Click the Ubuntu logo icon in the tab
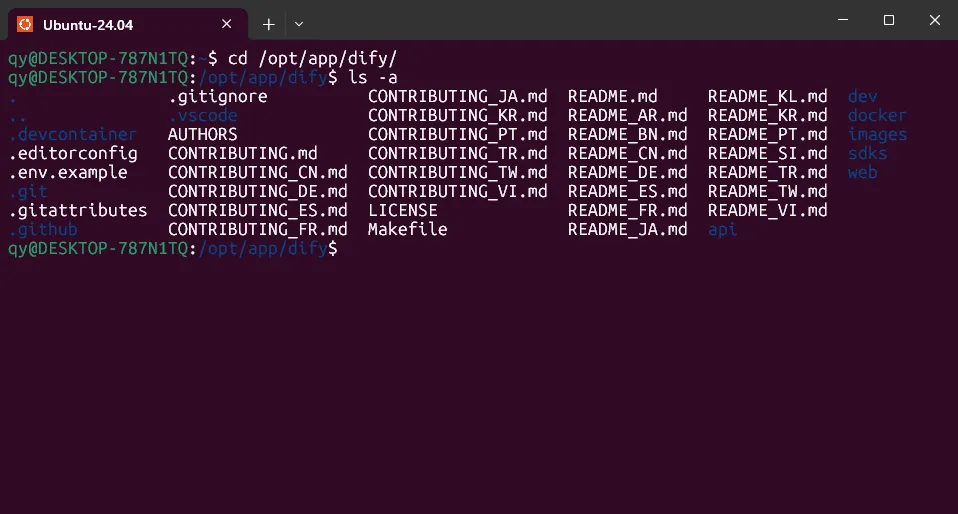The height and width of the screenshot is (514, 958). click(25, 23)
